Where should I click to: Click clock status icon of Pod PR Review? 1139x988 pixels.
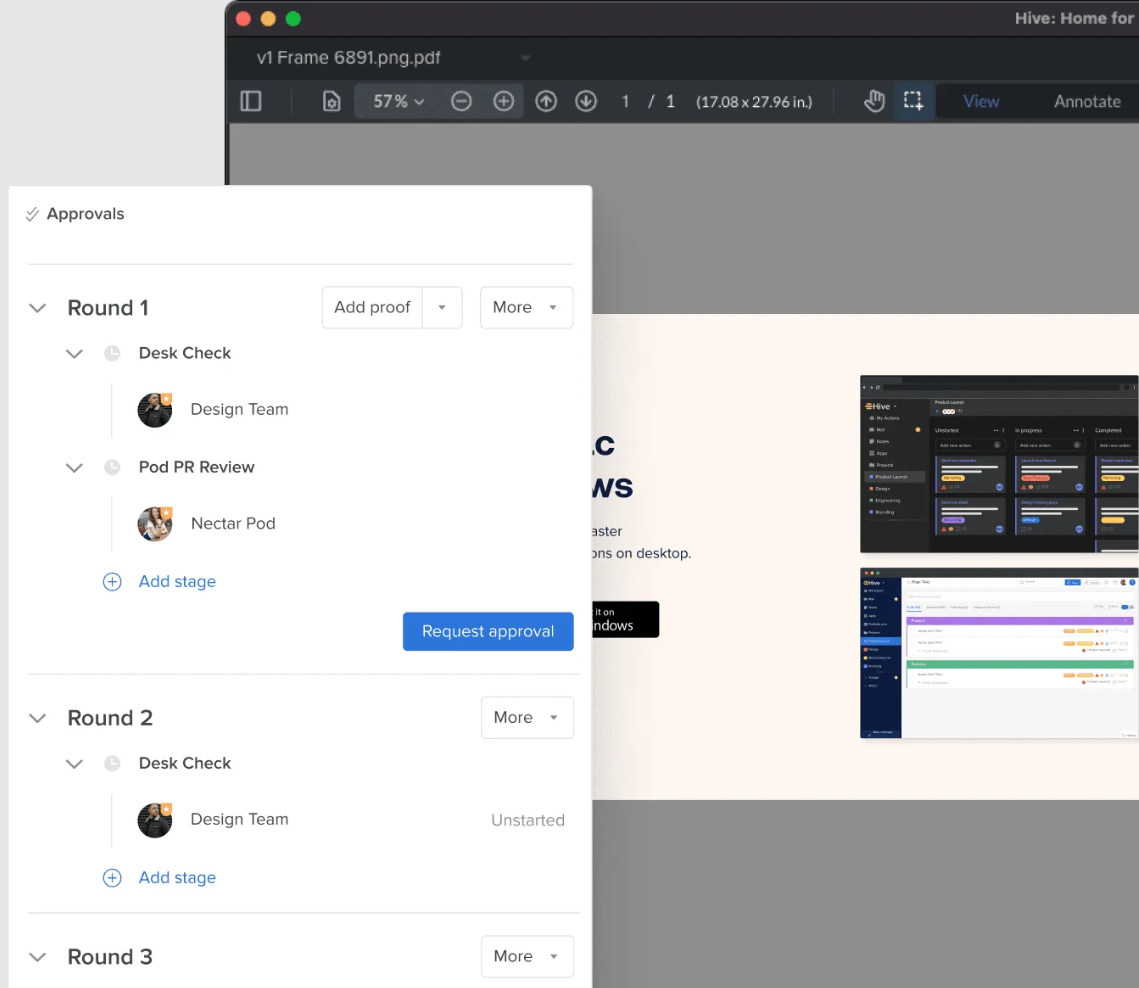pyautogui.click(x=112, y=467)
